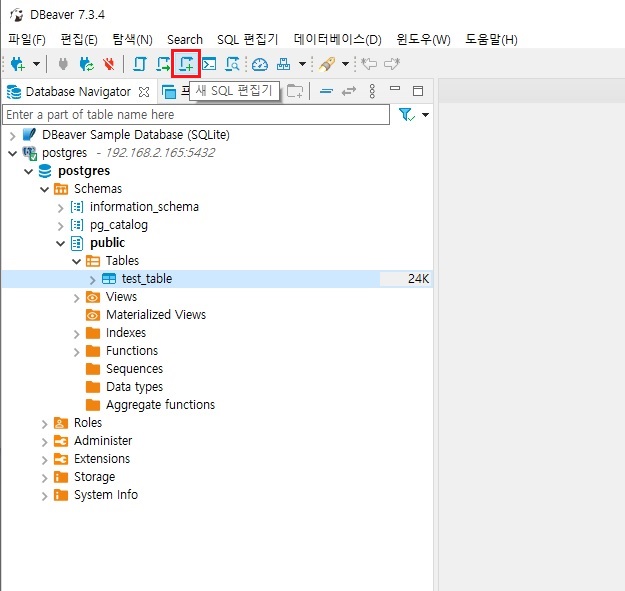625x591 pixels.
Task: Click the SQL Editor script icon
Action: (x=140, y=64)
